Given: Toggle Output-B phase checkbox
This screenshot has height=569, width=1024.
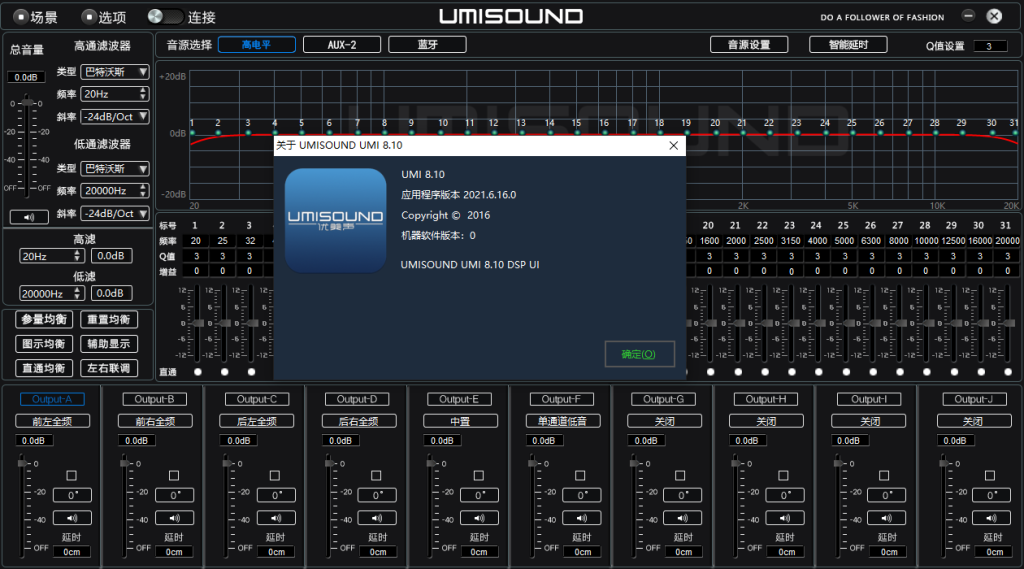Looking at the screenshot, I should coord(174,476).
